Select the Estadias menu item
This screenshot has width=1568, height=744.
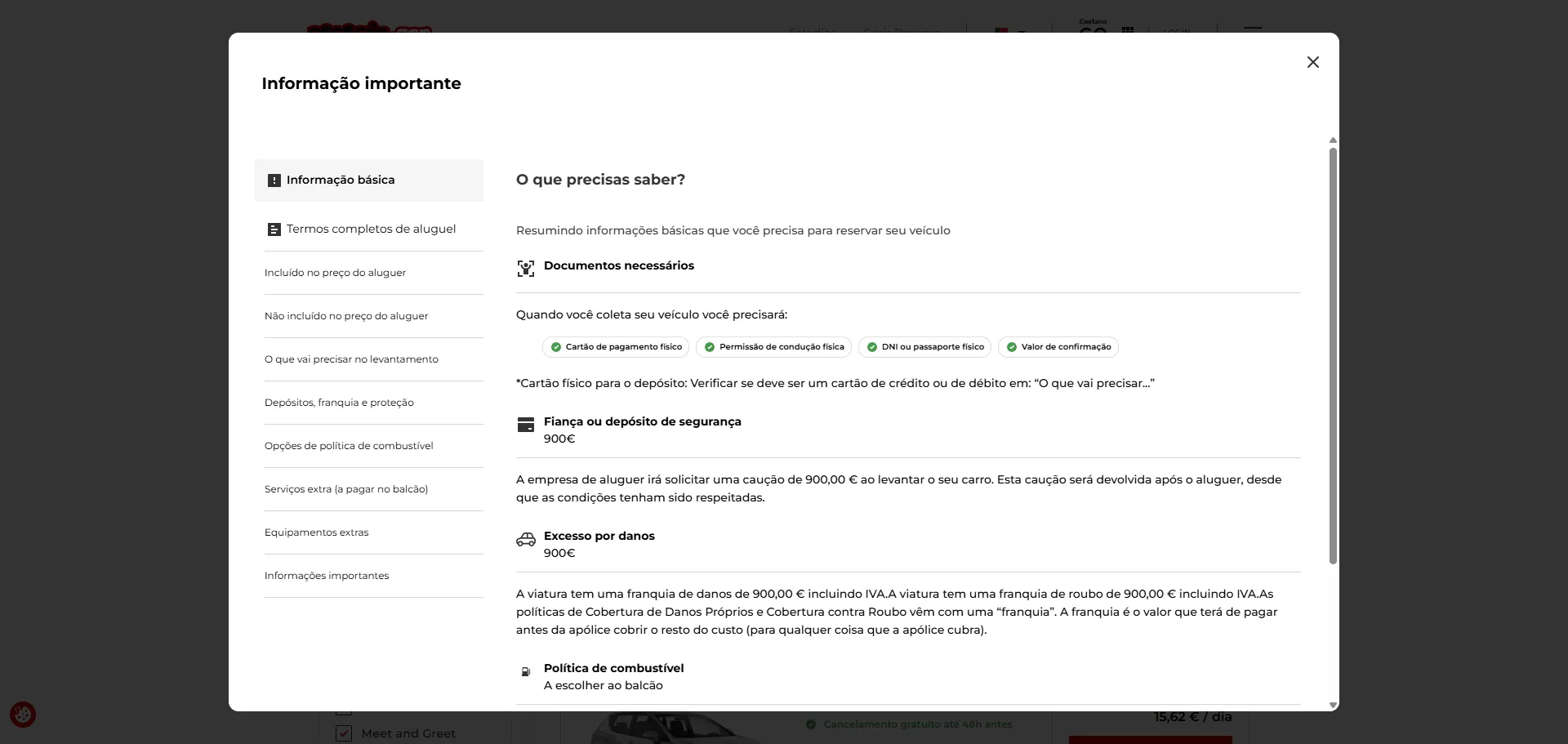pos(812,33)
